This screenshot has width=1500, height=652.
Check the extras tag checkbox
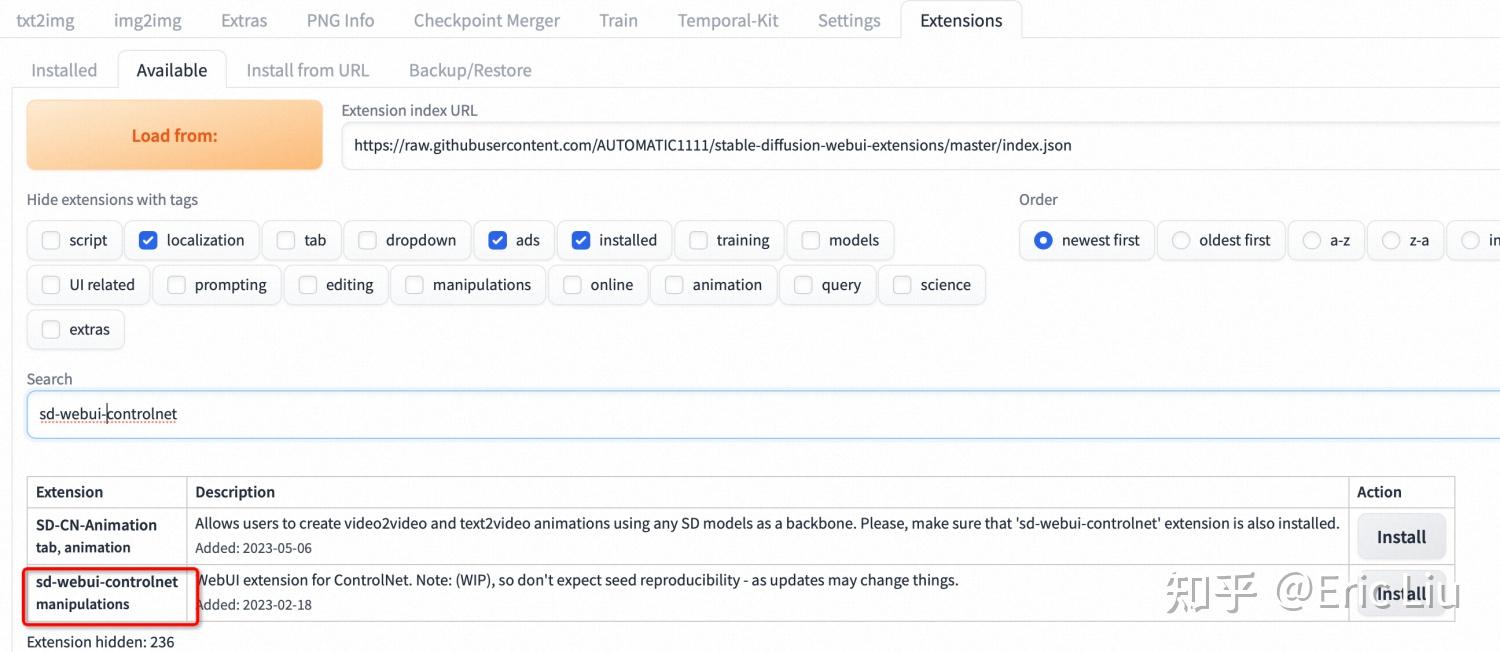(x=51, y=330)
